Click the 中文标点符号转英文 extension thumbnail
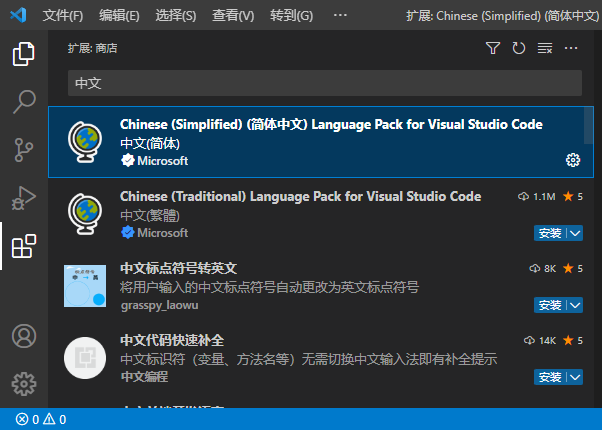 [x=85, y=286]
